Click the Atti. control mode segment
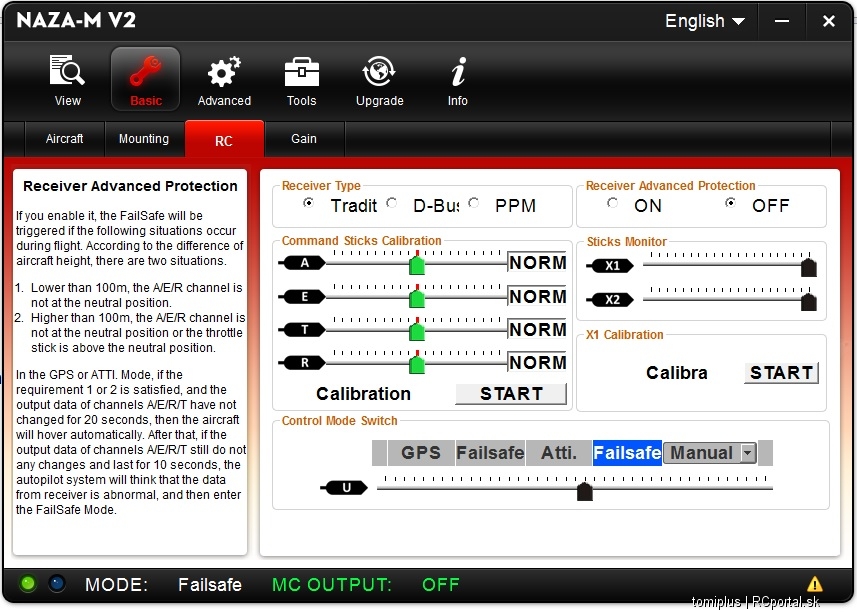 [x=559, y=453]
